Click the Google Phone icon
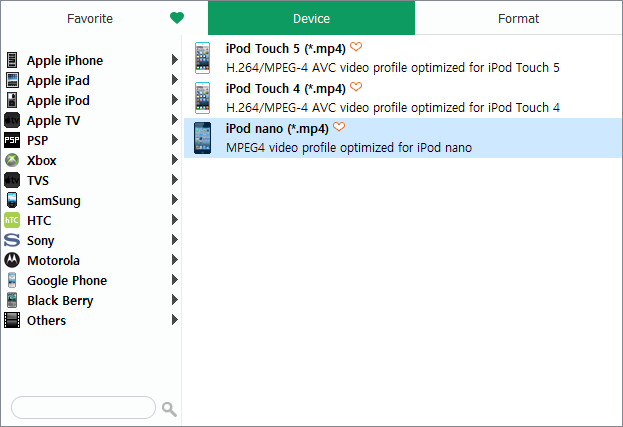This screenshot has width=623, height=427. tap(12, 280)
